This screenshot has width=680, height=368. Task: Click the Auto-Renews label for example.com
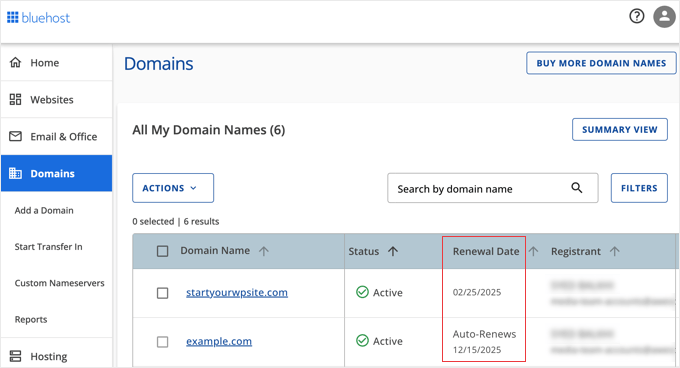[x=484, y=334]
